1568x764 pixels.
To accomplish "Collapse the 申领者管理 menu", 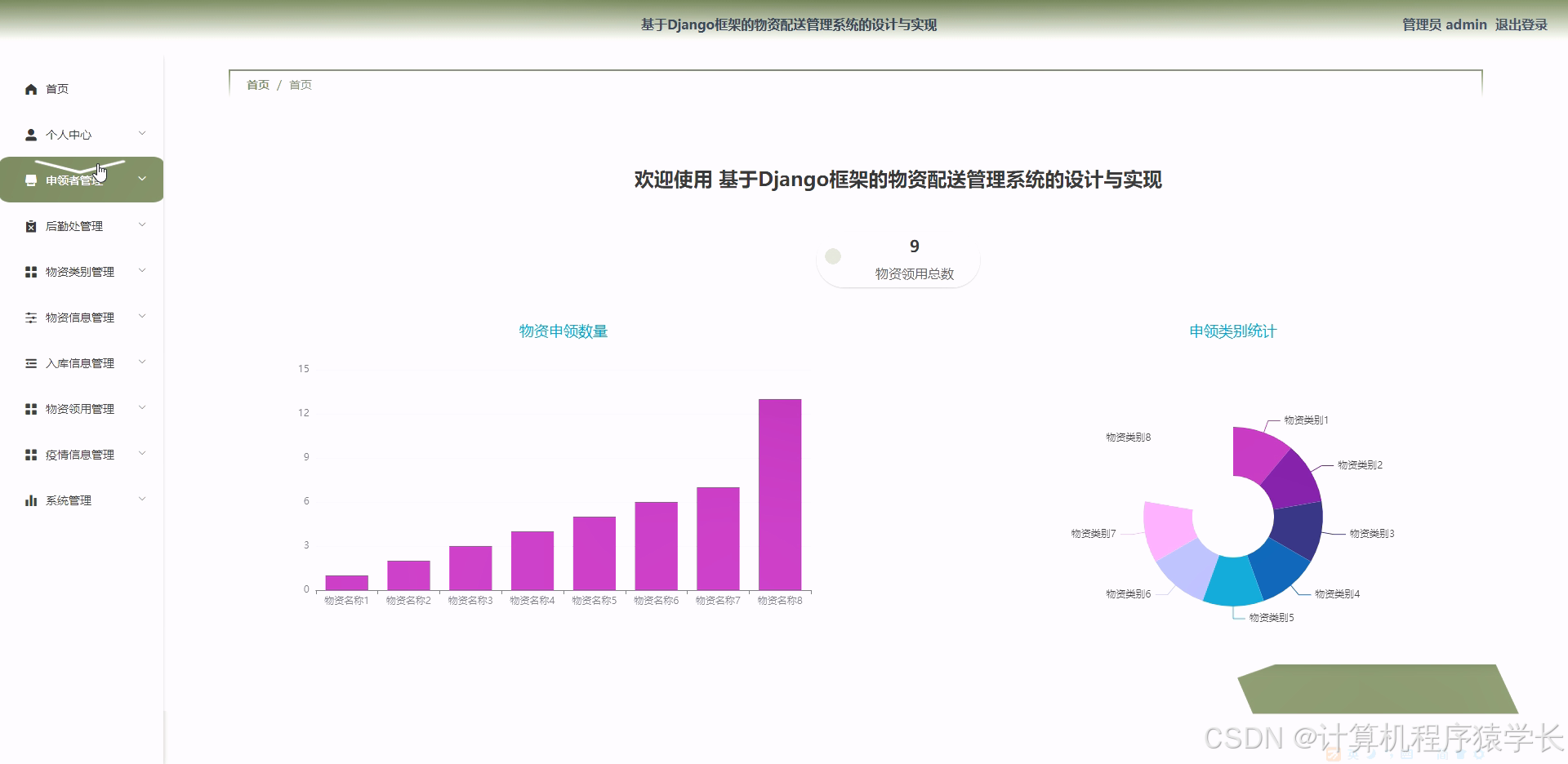I will 143,179.
